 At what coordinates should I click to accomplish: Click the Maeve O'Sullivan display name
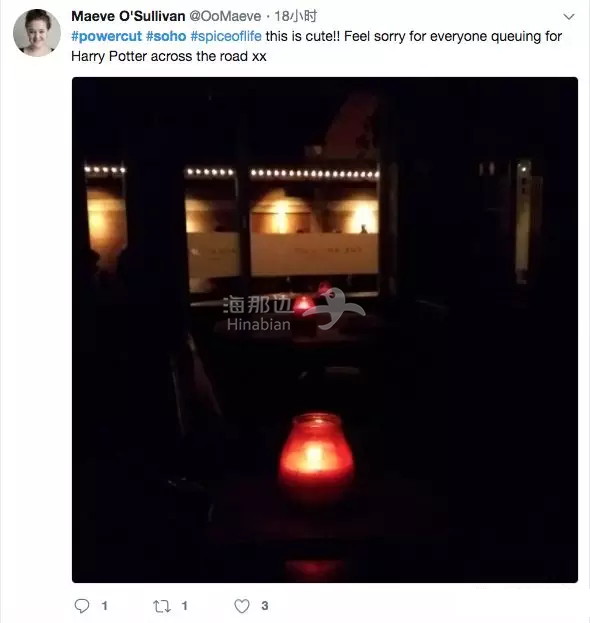coord(128,16)
